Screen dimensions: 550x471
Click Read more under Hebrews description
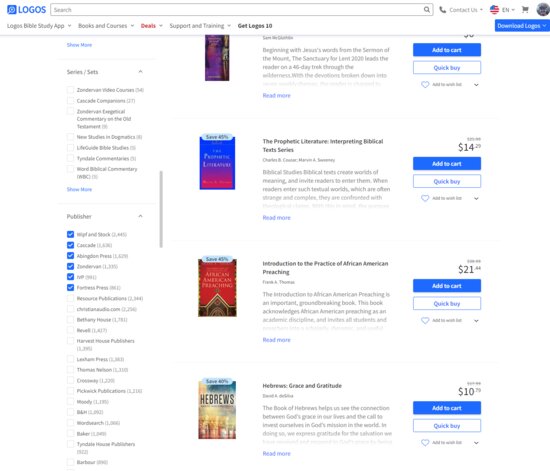276,453
